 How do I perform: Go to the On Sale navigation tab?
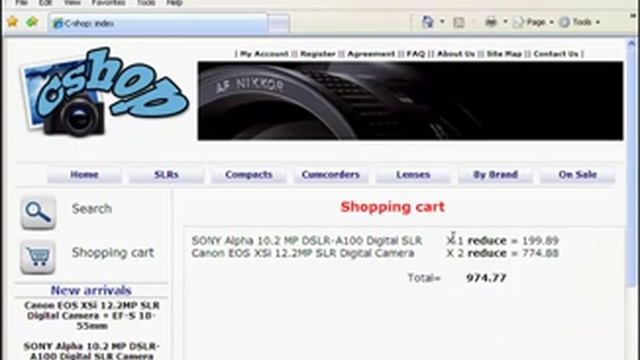578,175
